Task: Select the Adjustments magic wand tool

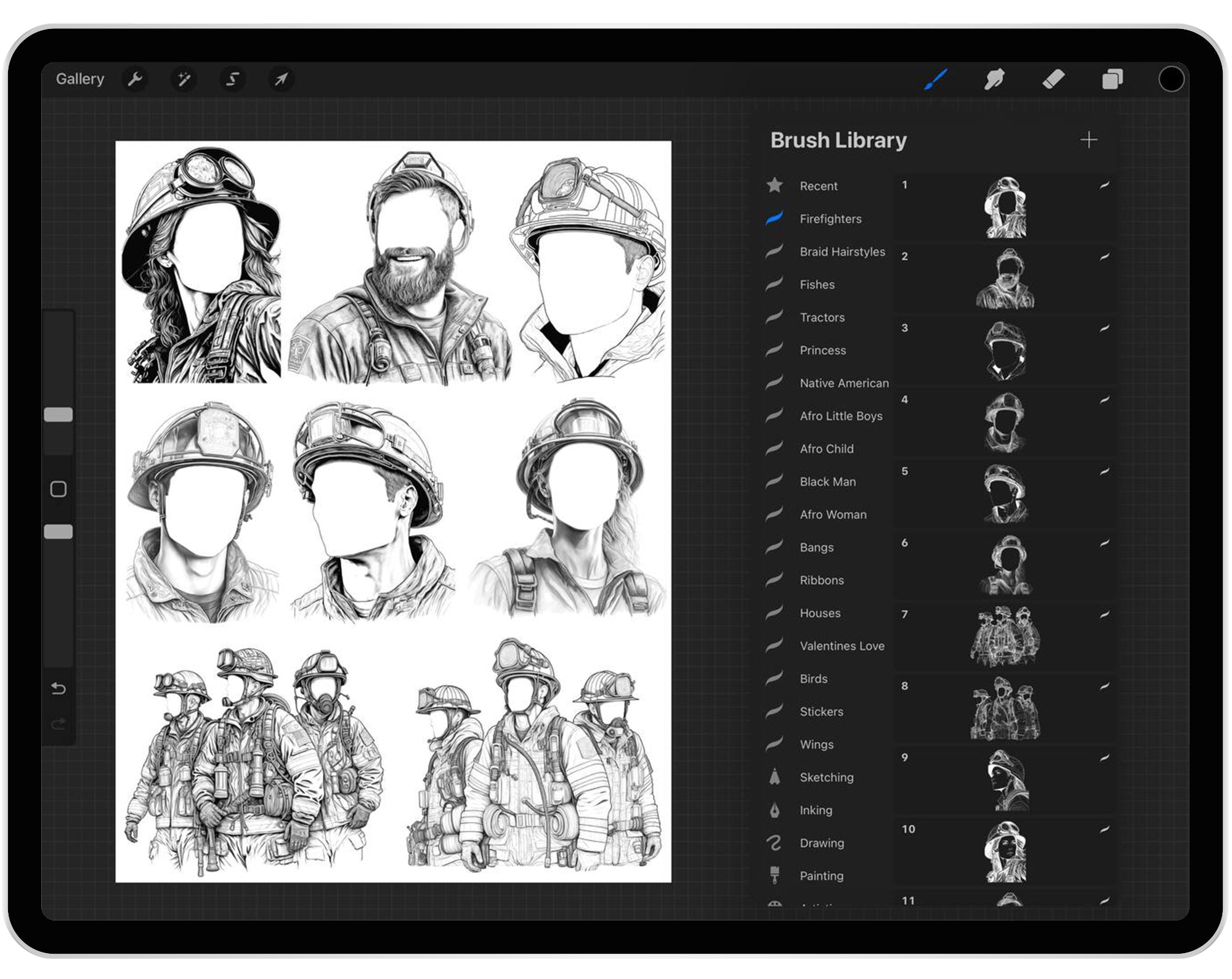Action: coord(183,79)
